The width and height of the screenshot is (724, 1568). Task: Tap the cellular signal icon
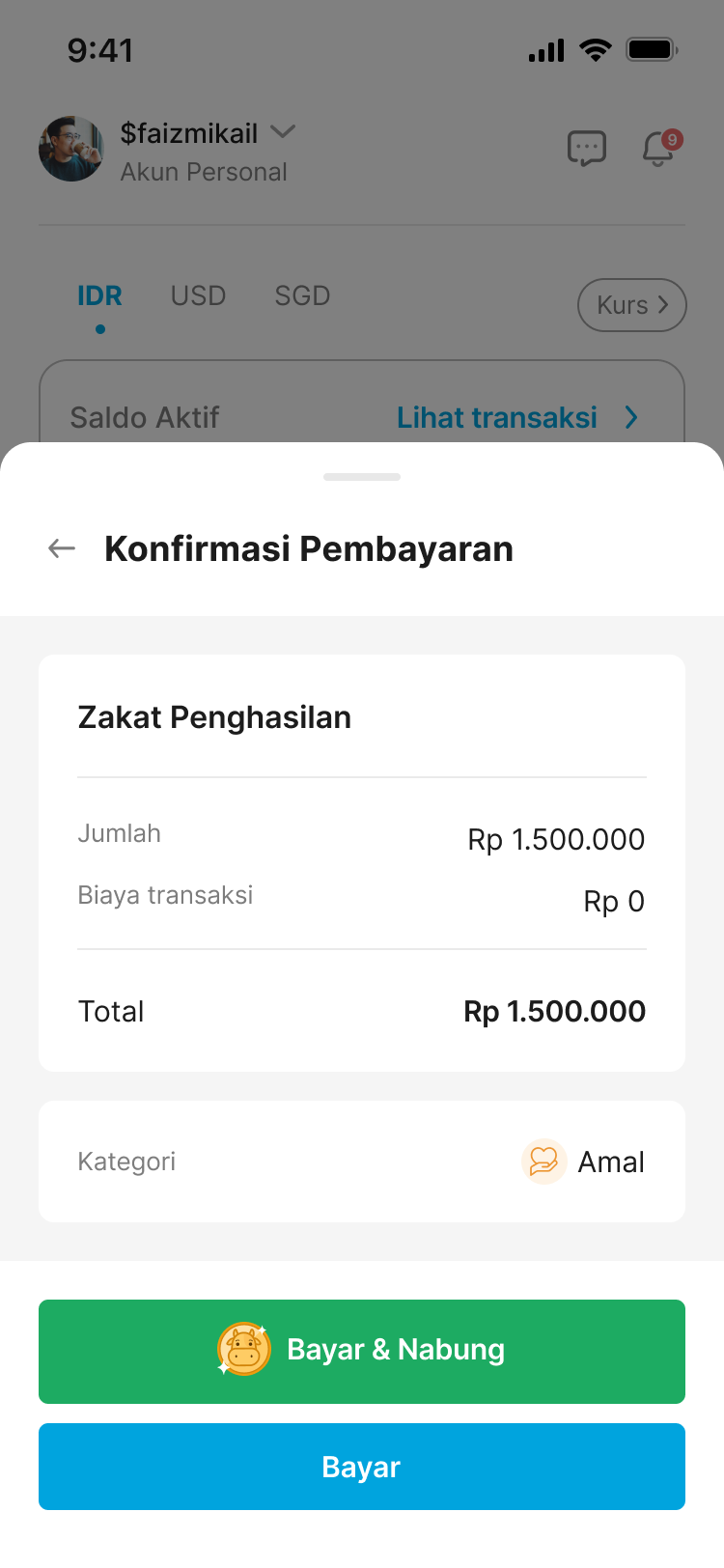coord(546,50)
